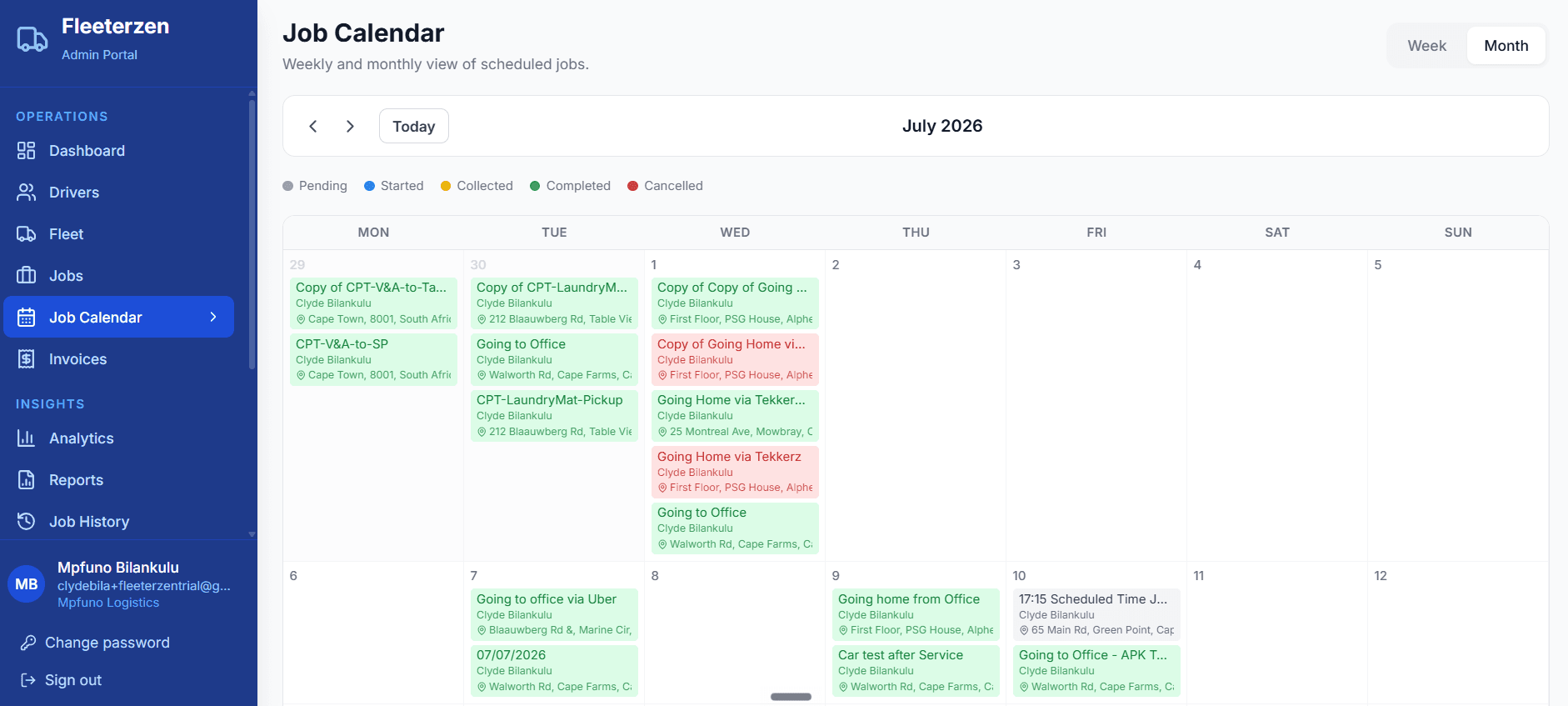Click the Drivers people icon

pyautogui.click(x=27, y=193)
